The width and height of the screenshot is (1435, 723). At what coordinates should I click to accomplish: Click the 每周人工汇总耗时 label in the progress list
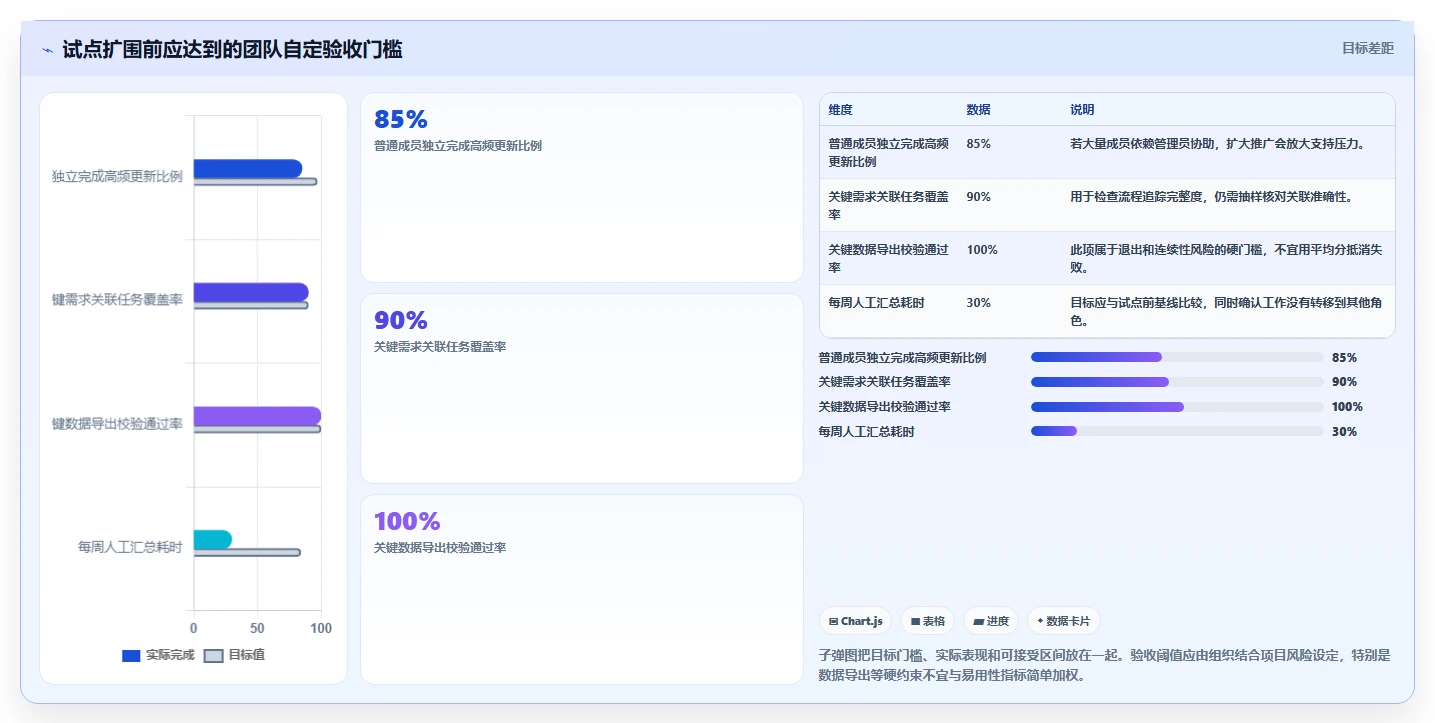[866, 432]
